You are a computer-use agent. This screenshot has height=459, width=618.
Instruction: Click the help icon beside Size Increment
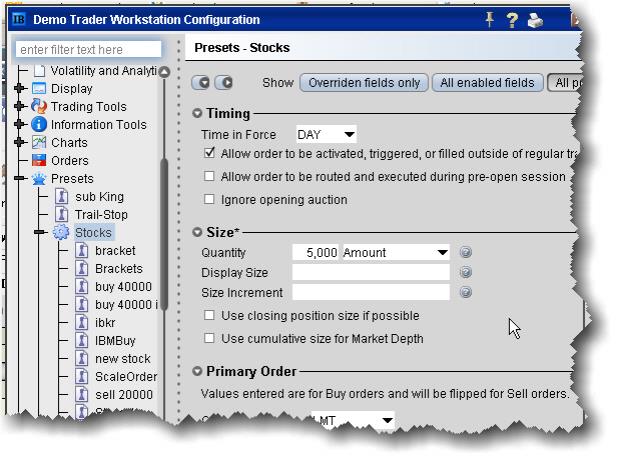pyautogui.click(x=466, y=293)
